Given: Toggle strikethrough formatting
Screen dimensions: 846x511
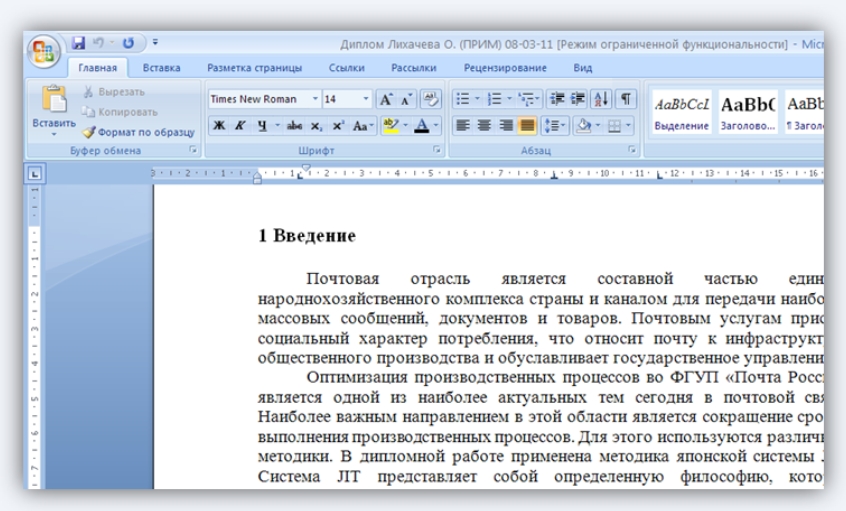Looking at the screenshot, I should 295,126.
